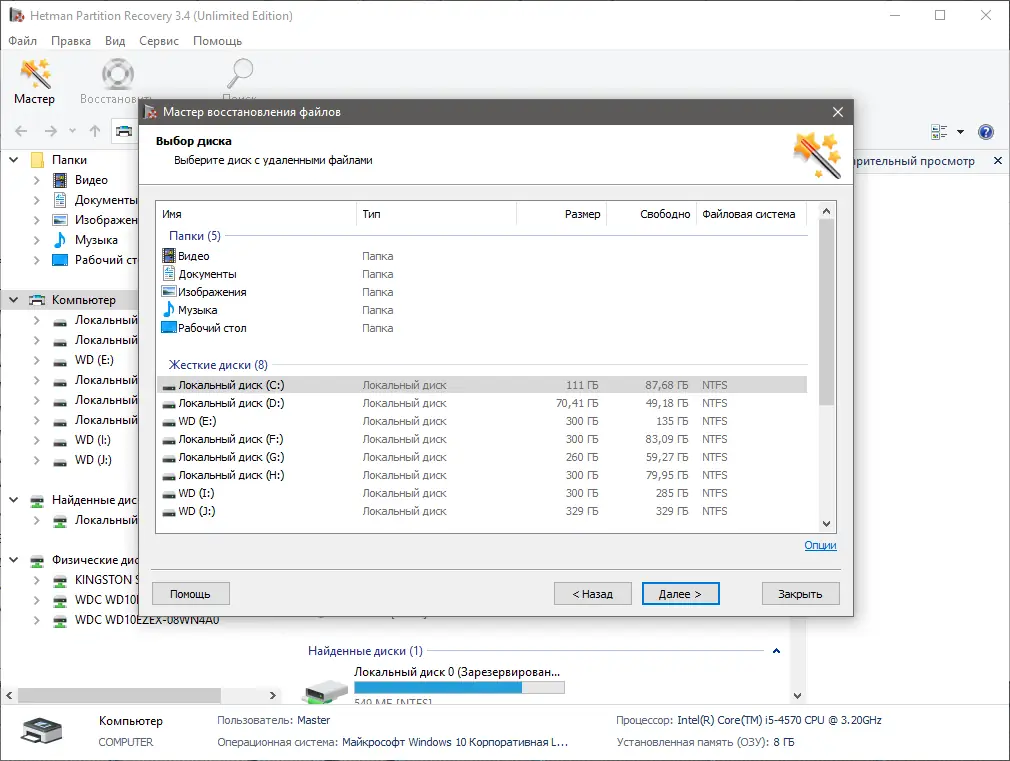Sort list by Размер column header
The height and width of the screenshot is (761, 1010).
pos(562,214)
